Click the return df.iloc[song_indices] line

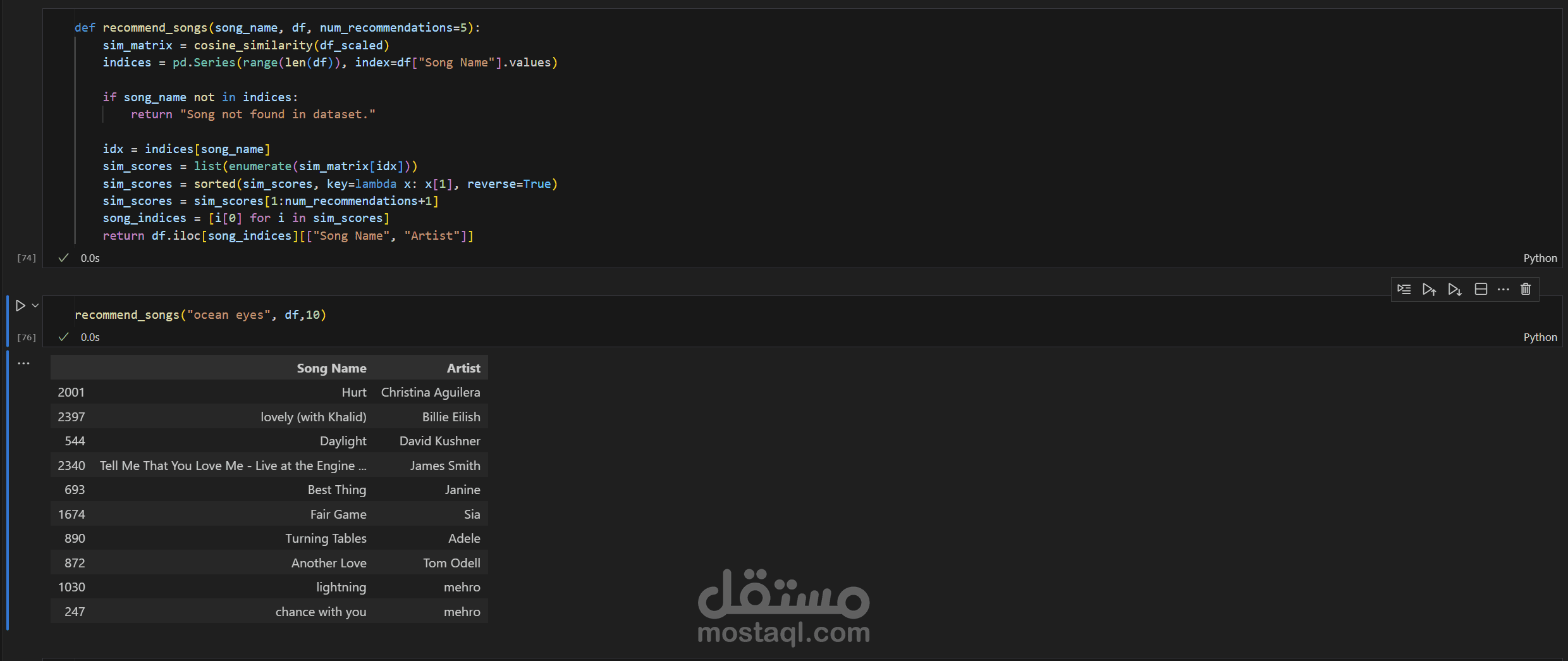pyautogui.click(x=288, y=235)
